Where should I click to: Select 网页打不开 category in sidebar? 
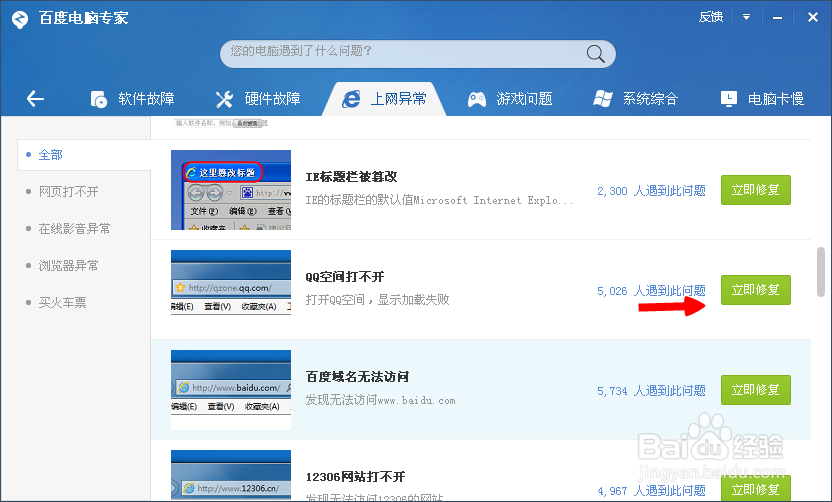pyautogui.click(x=68, y=192)
